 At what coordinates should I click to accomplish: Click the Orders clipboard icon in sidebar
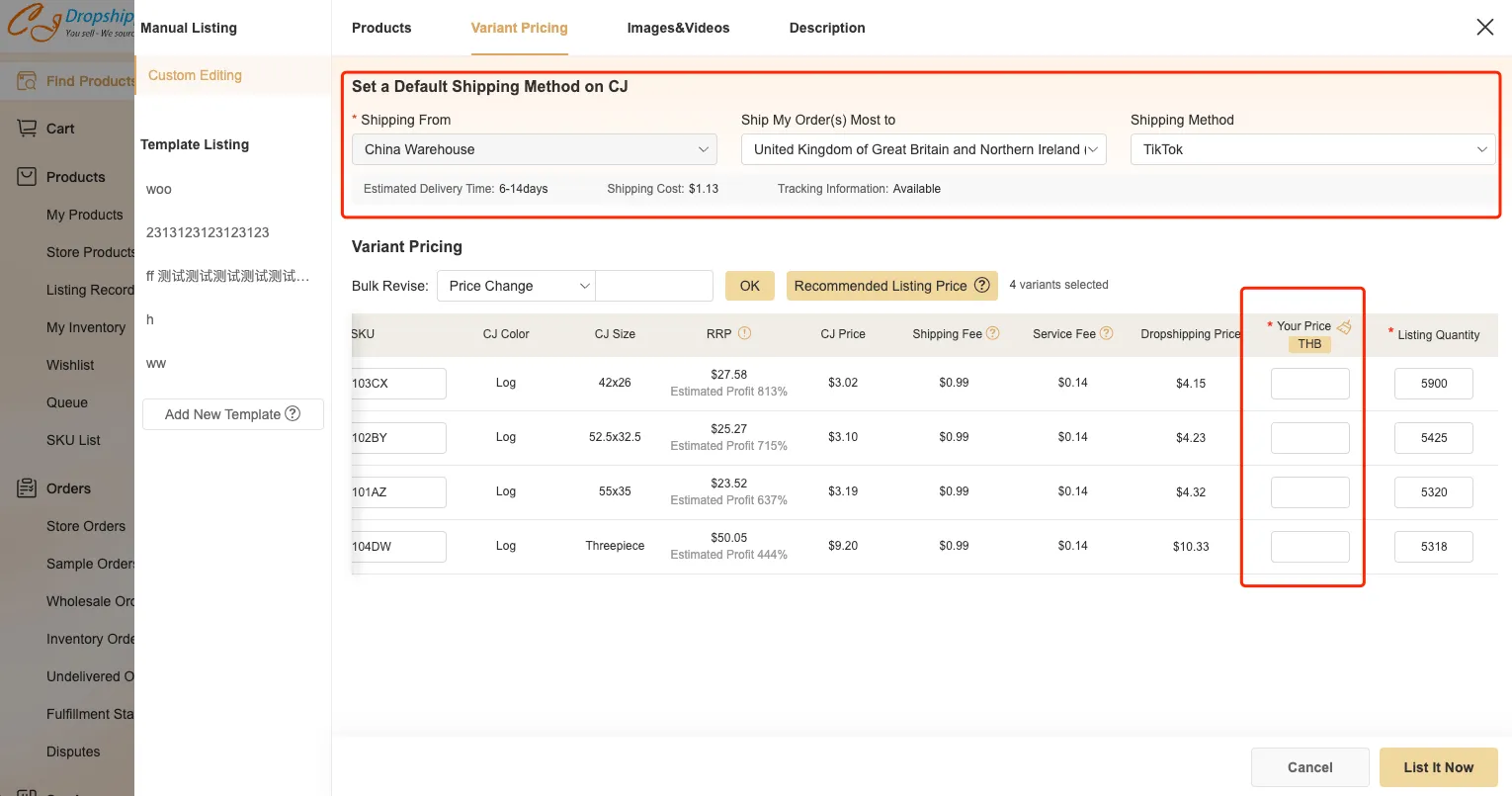pos(27,487)
